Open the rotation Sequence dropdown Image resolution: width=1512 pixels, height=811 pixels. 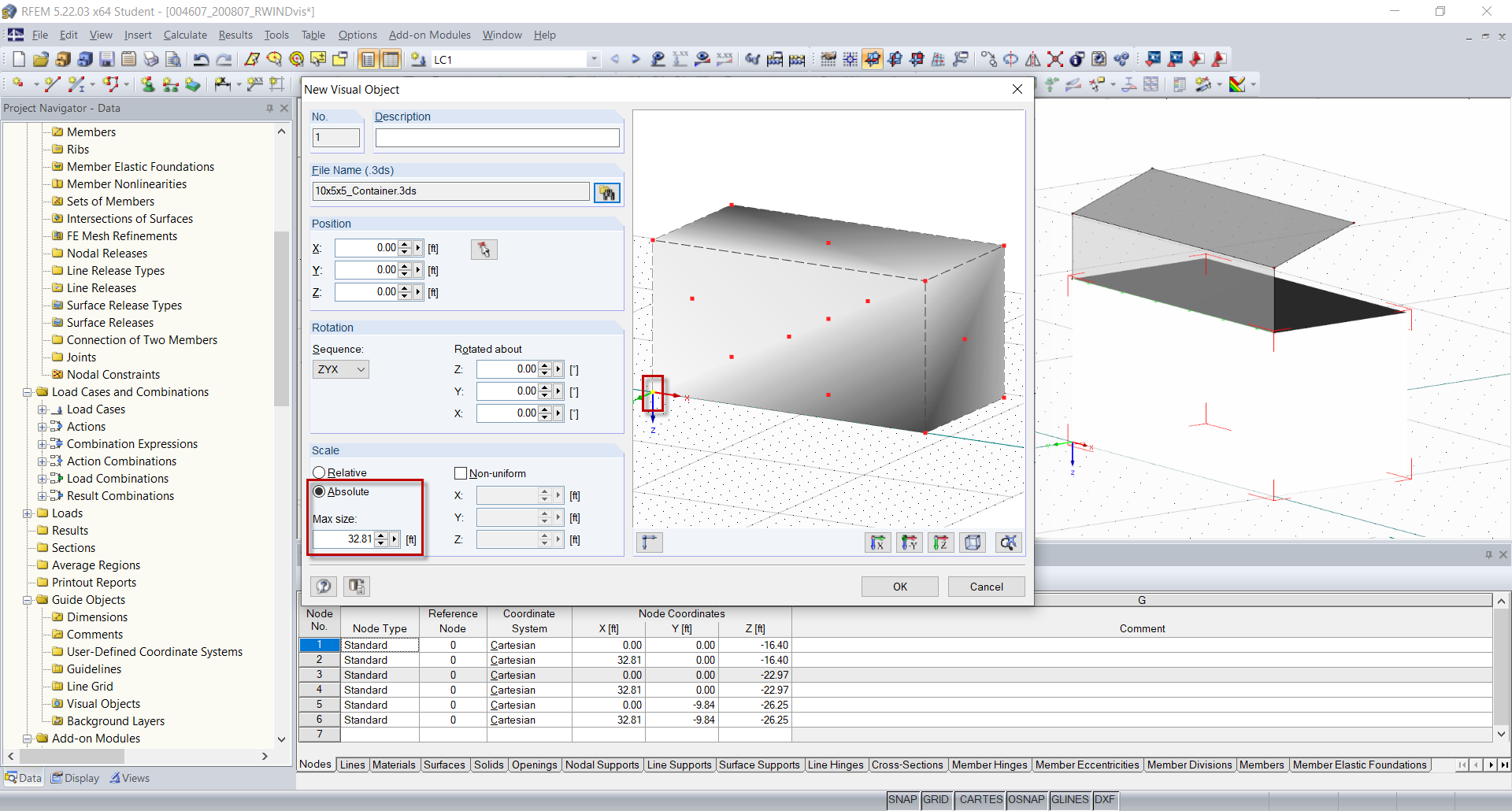[360, 368]
